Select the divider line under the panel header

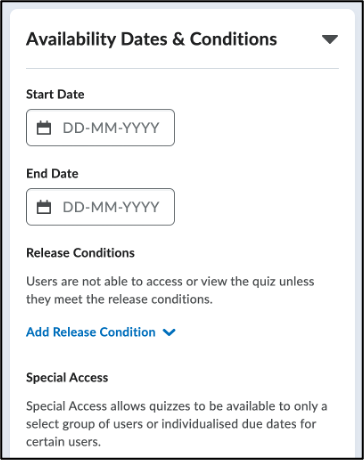pos(182,69)
